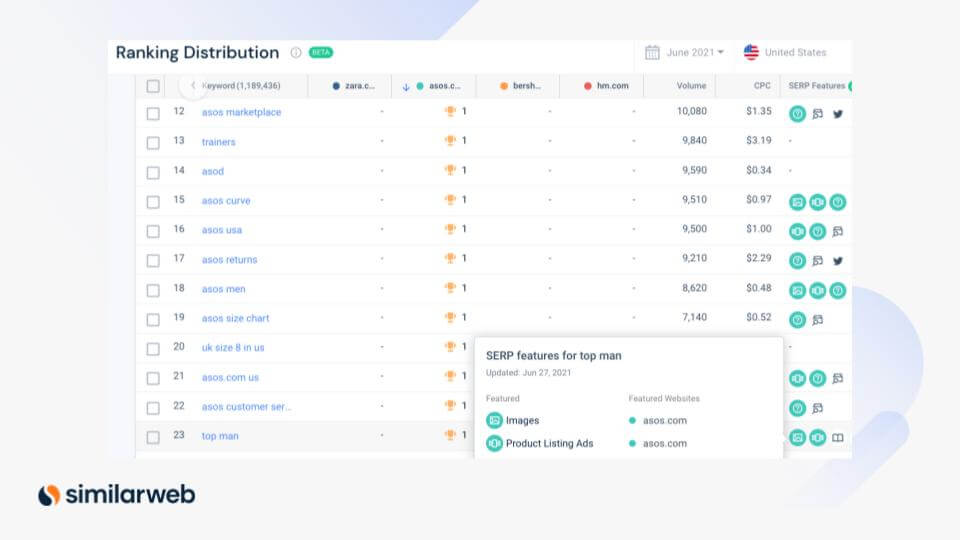Click the BETA badge next to the title

coord(321,53)
